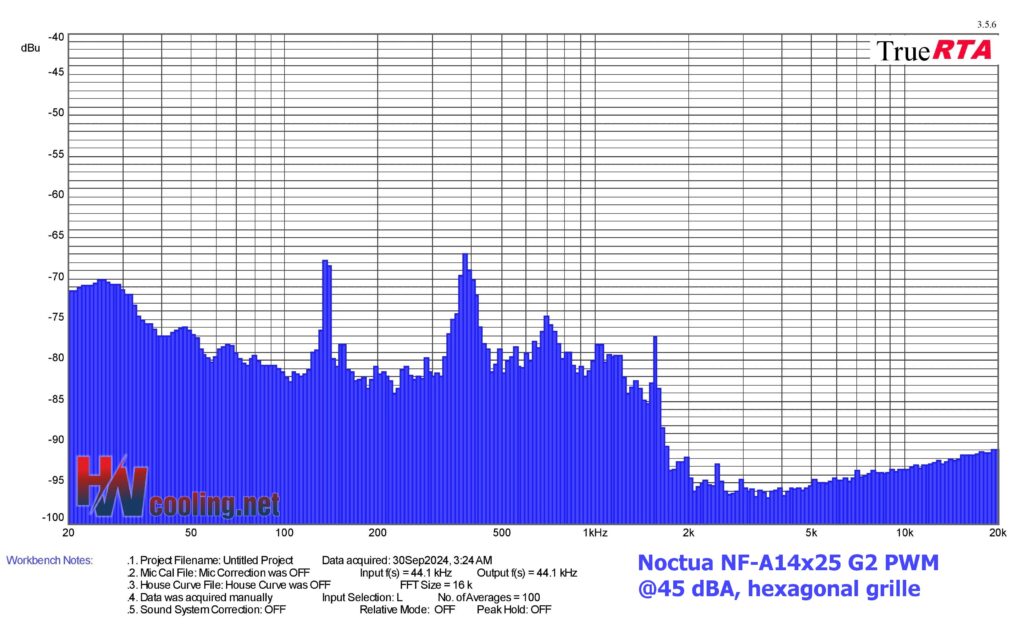The image size is (1024, 624).
Task: Click the Project Filename: Untitled Project note
Action: 212,561
